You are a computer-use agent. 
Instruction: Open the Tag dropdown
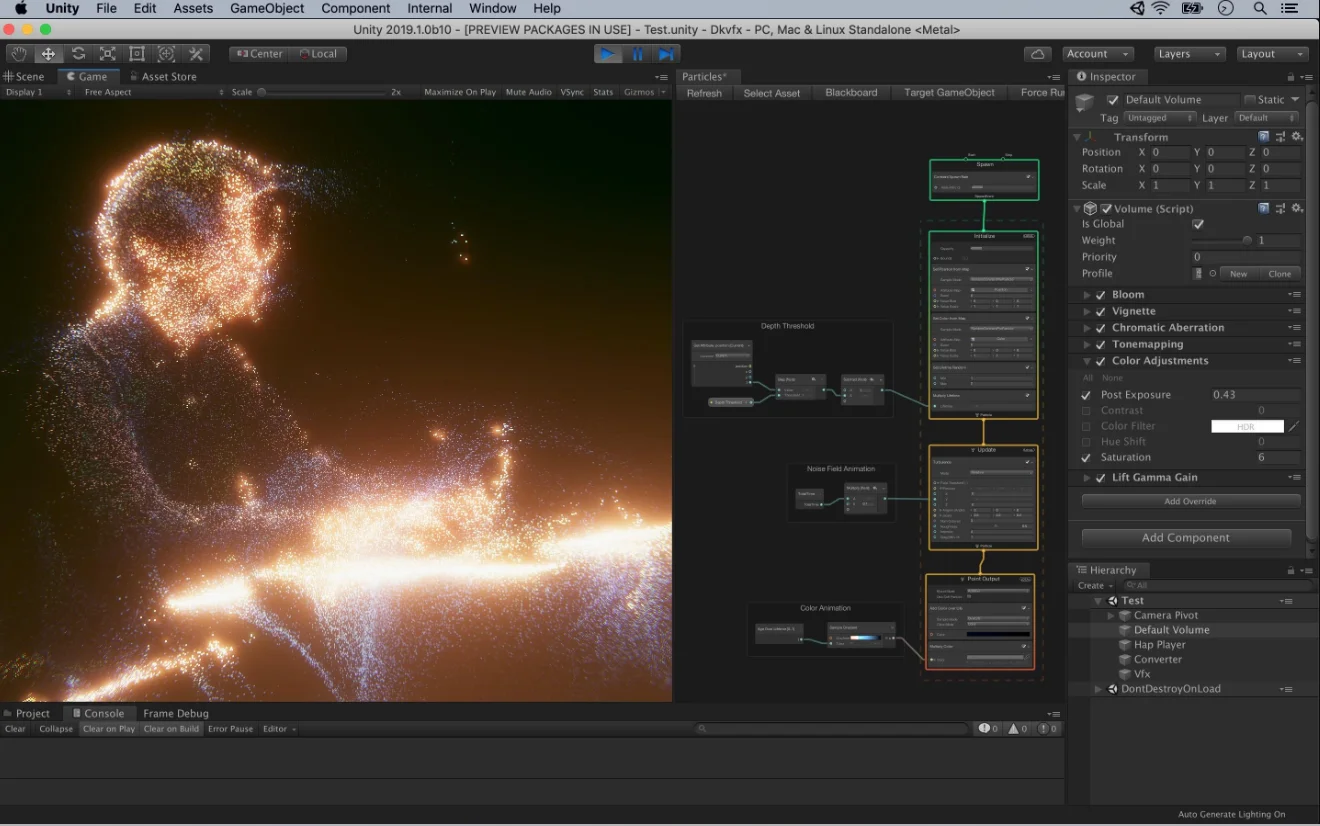point(1160,118)
